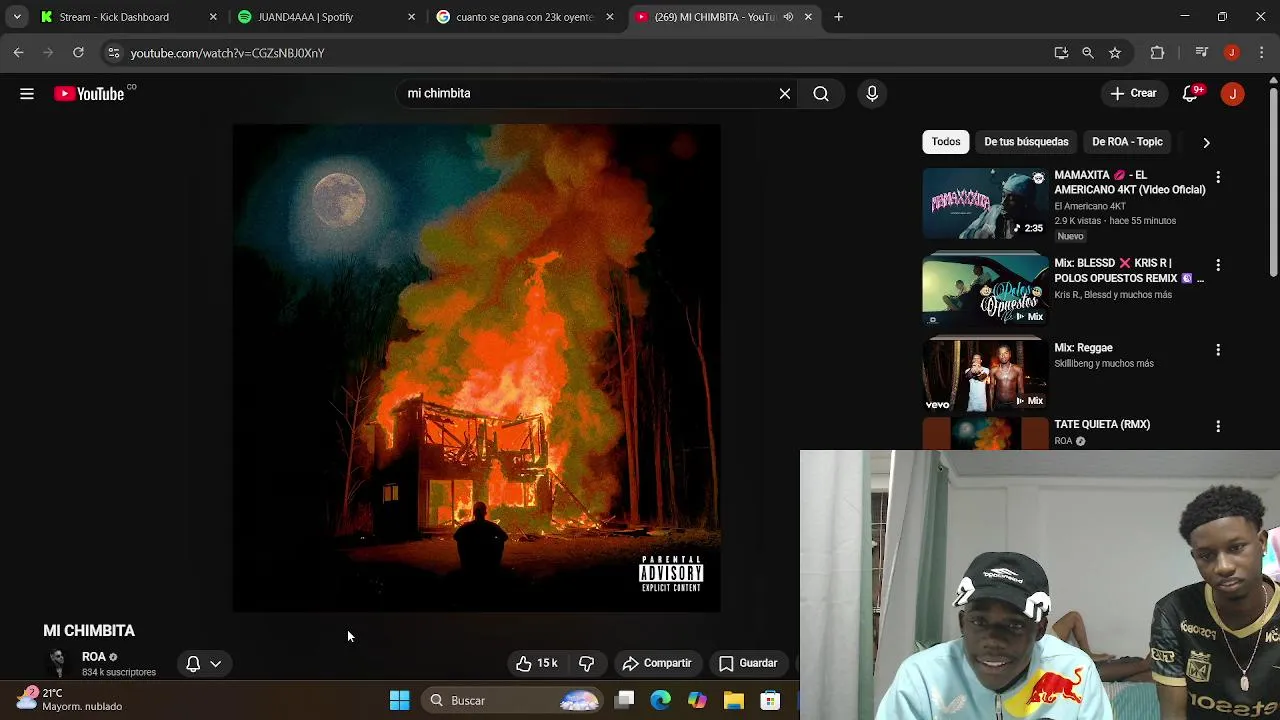Open options menu for TATE QUIETA (RMX)

click(1218, 426)
